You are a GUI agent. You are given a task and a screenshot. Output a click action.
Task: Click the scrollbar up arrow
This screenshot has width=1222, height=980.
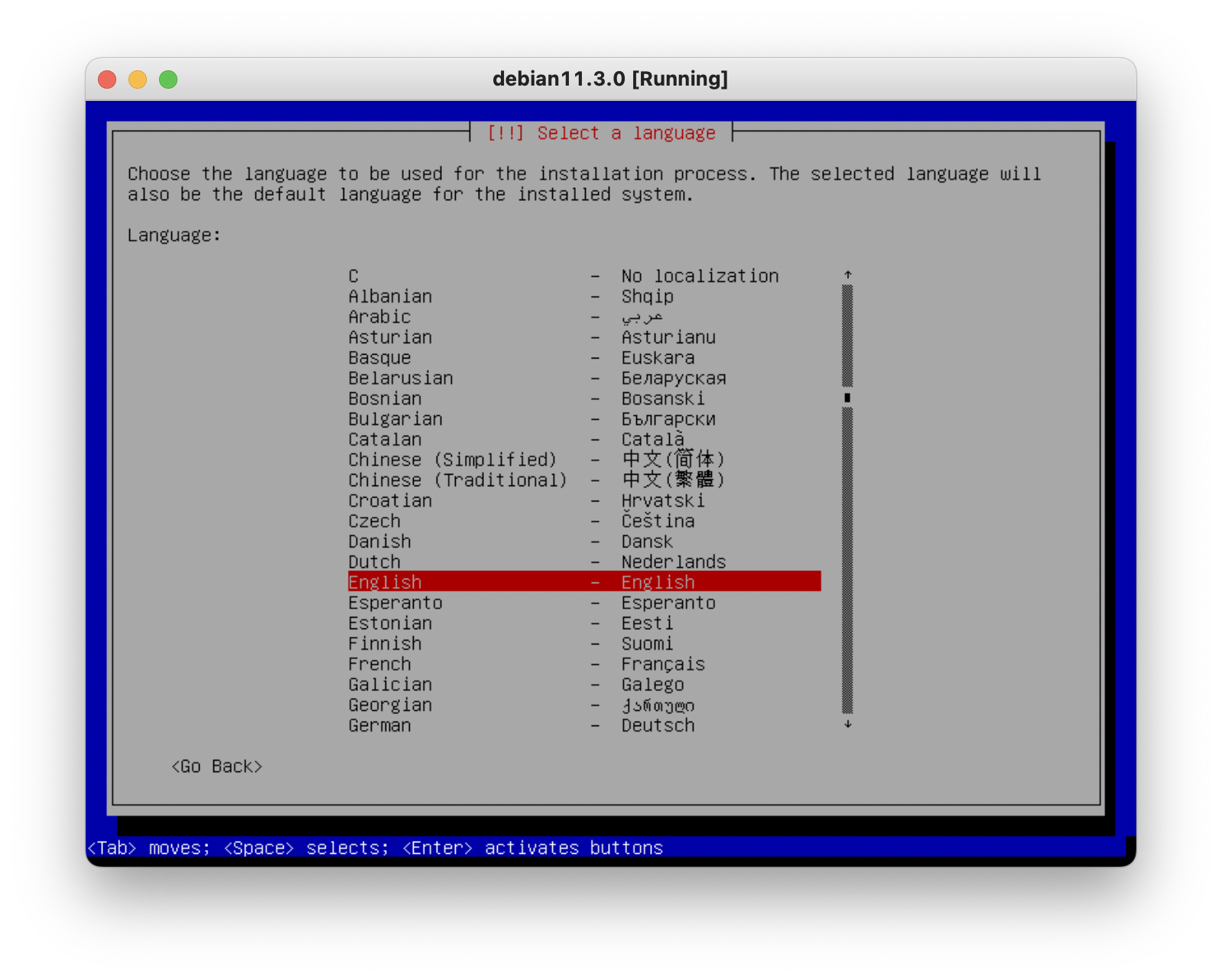pyautogui.click(x=847, y=275)
